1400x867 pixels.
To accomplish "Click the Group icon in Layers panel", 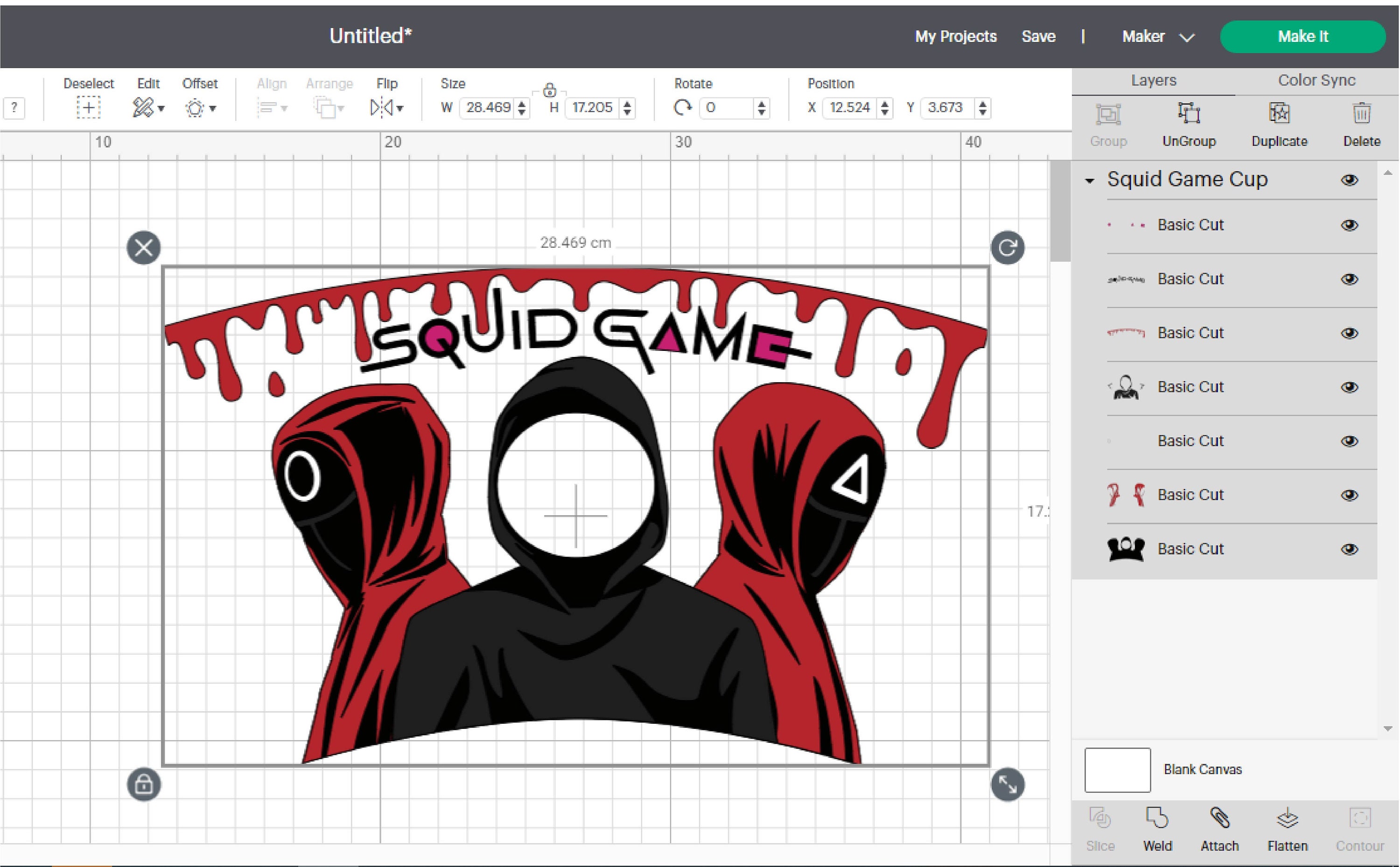I will coord(1108,114).
